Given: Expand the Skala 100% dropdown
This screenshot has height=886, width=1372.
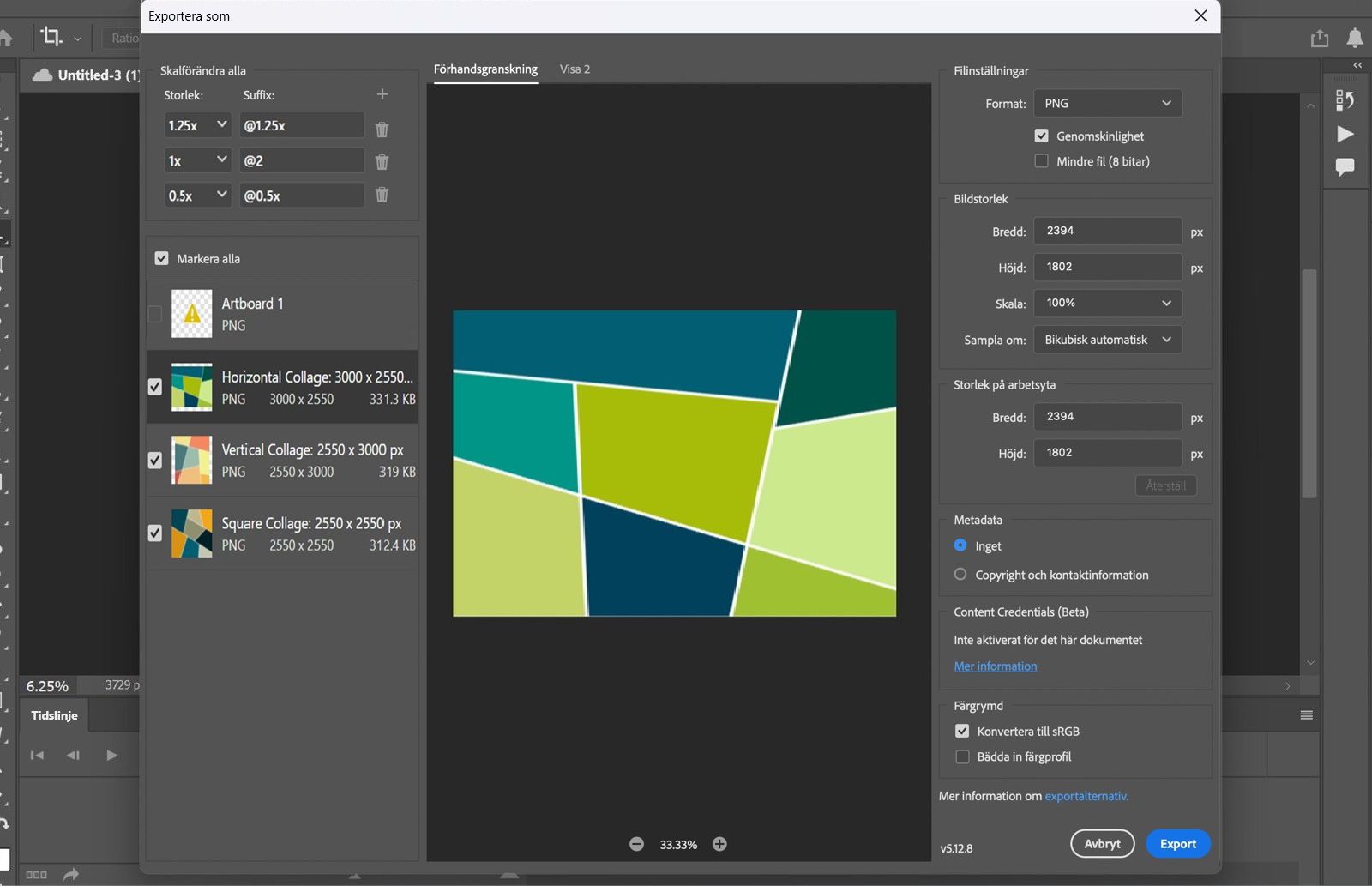Looking at the screenshot, I should click(1107, 303).
